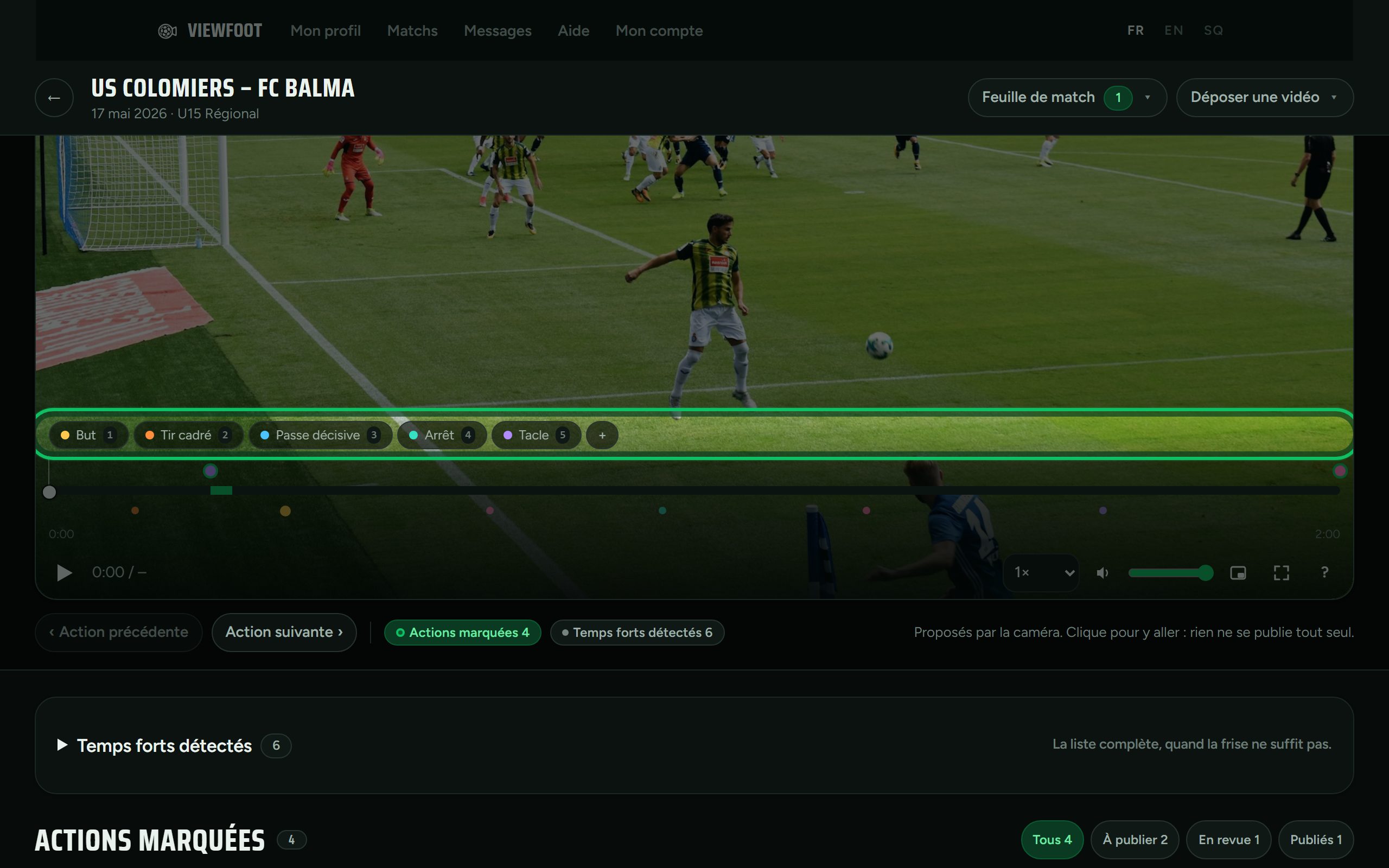The width and height of the screenshot is (1389, 868).
Task: Switch language to EN
Action: 1173,30
